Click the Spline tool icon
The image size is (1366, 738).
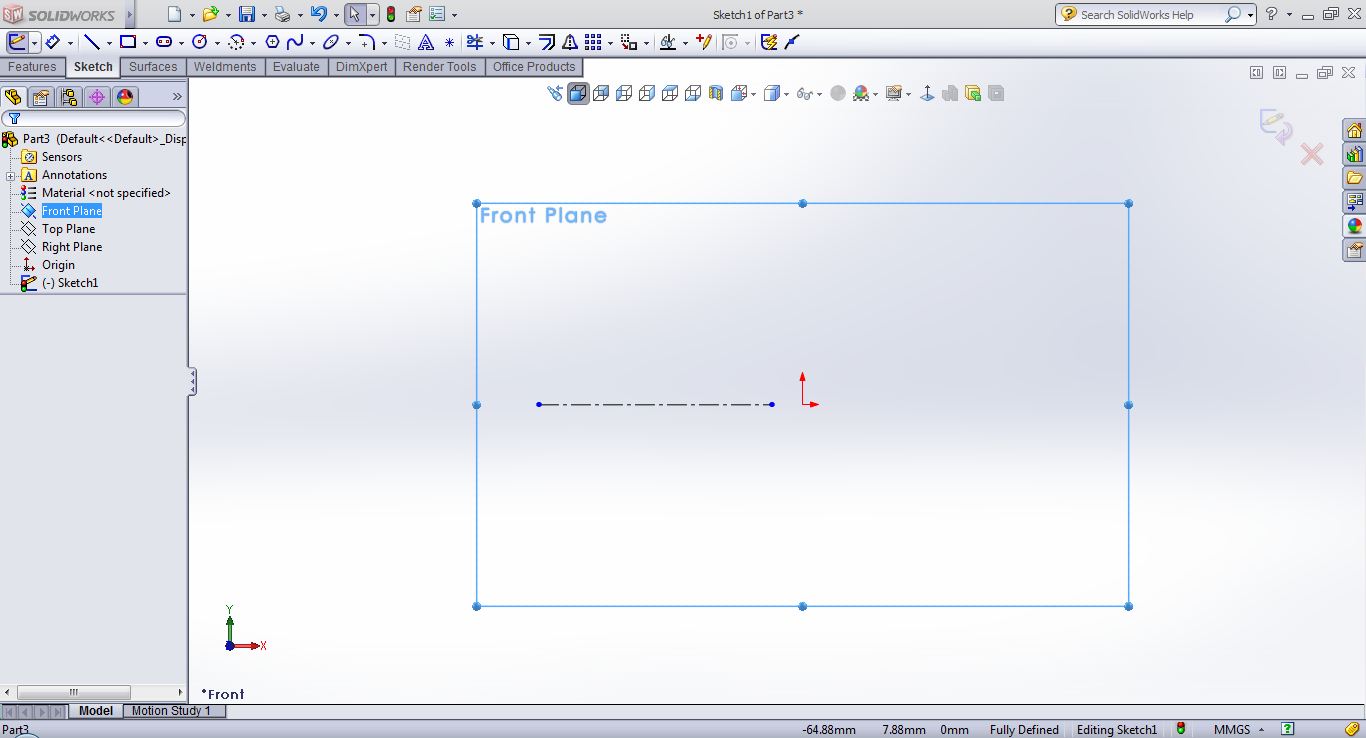[295, 42]
